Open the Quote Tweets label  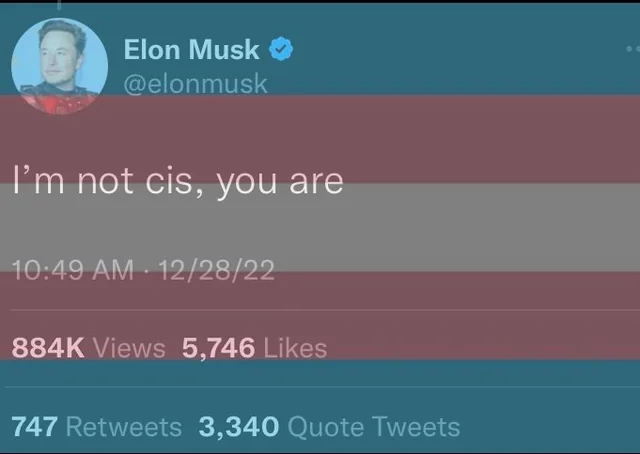pyautogui.click(x=373, y=427)
